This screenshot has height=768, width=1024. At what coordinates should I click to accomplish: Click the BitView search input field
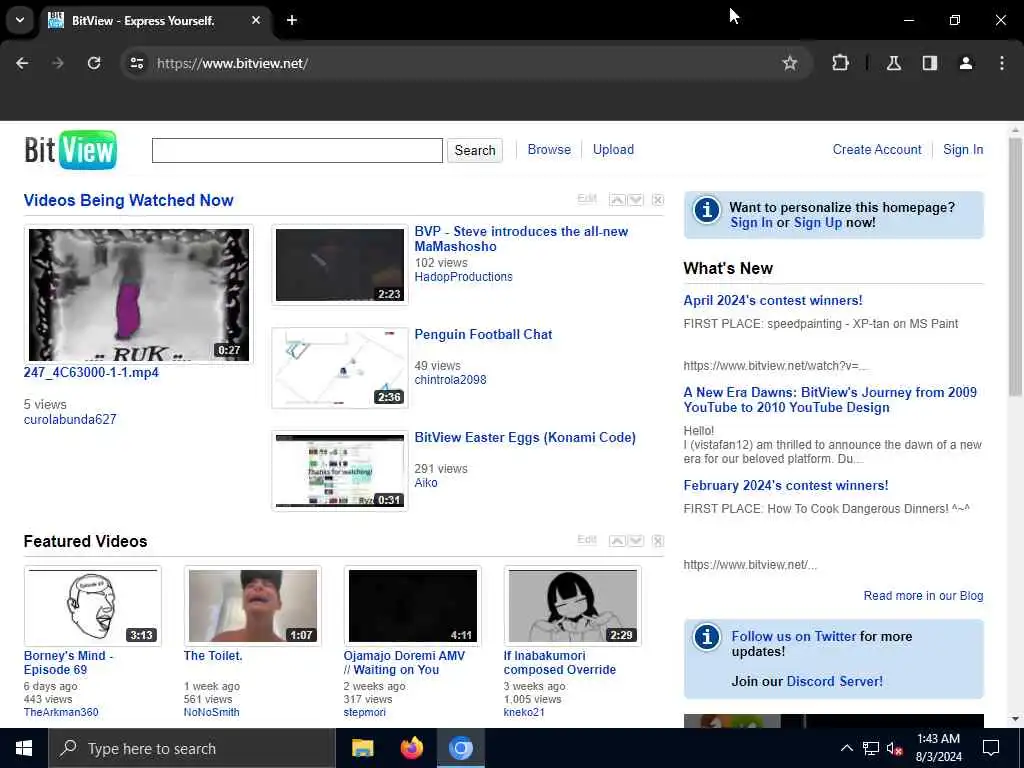(x=297, y=150)
